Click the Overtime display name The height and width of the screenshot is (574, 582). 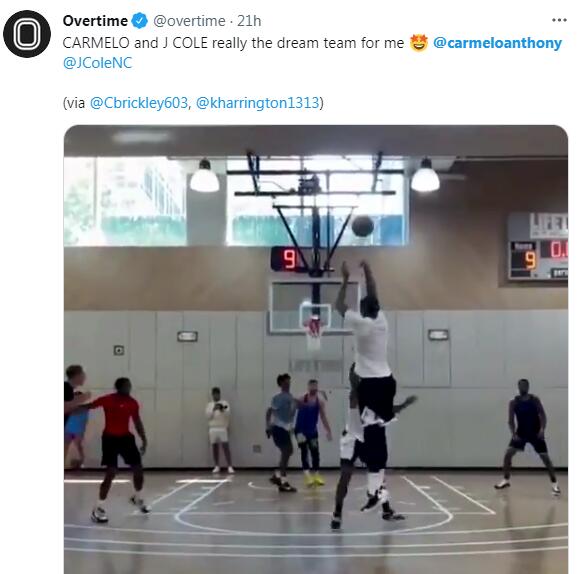[x=95, y=21]
